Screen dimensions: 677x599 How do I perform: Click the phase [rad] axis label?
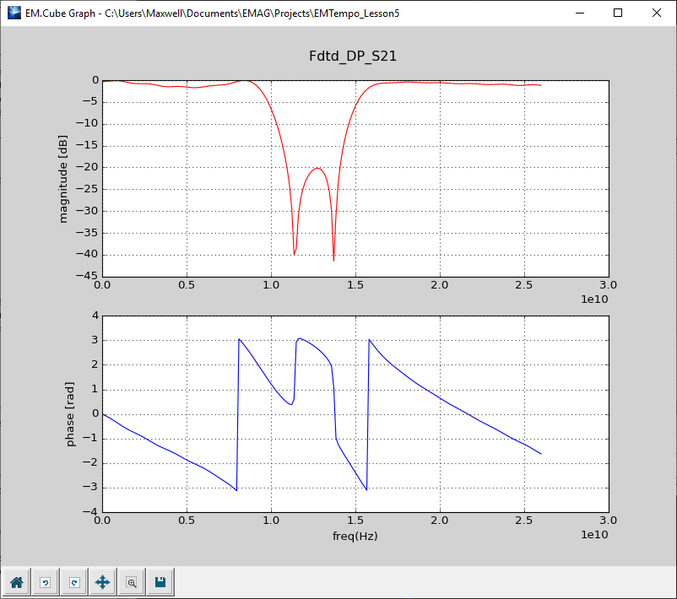[70, 414]
